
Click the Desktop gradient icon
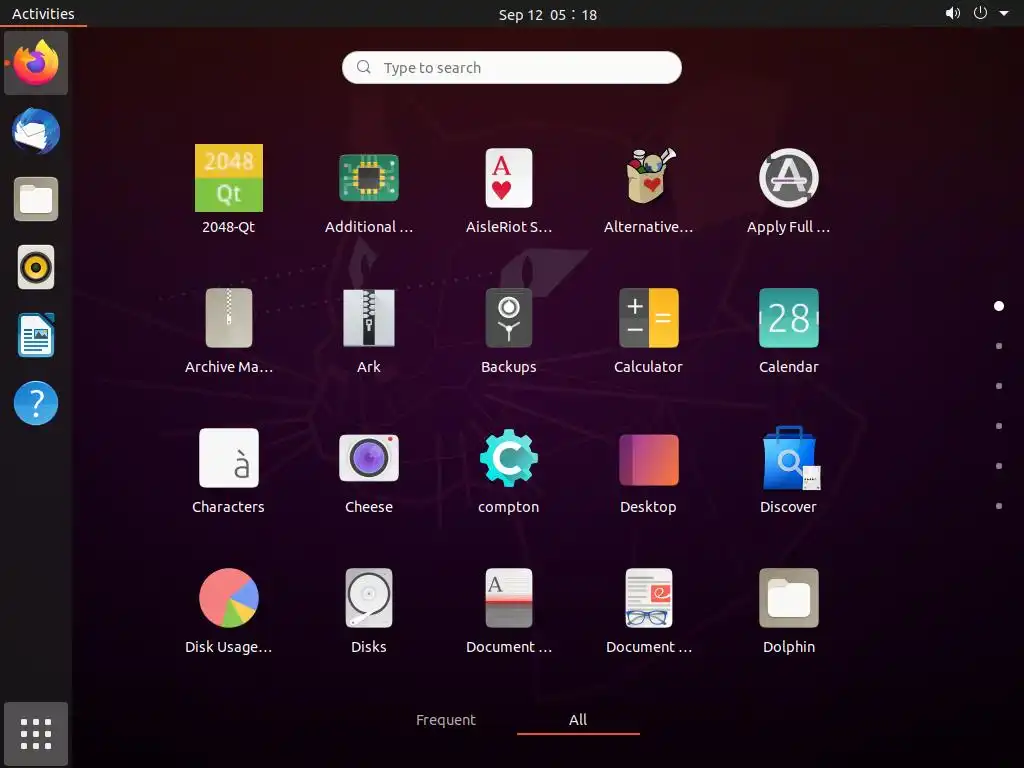[648, 459]
